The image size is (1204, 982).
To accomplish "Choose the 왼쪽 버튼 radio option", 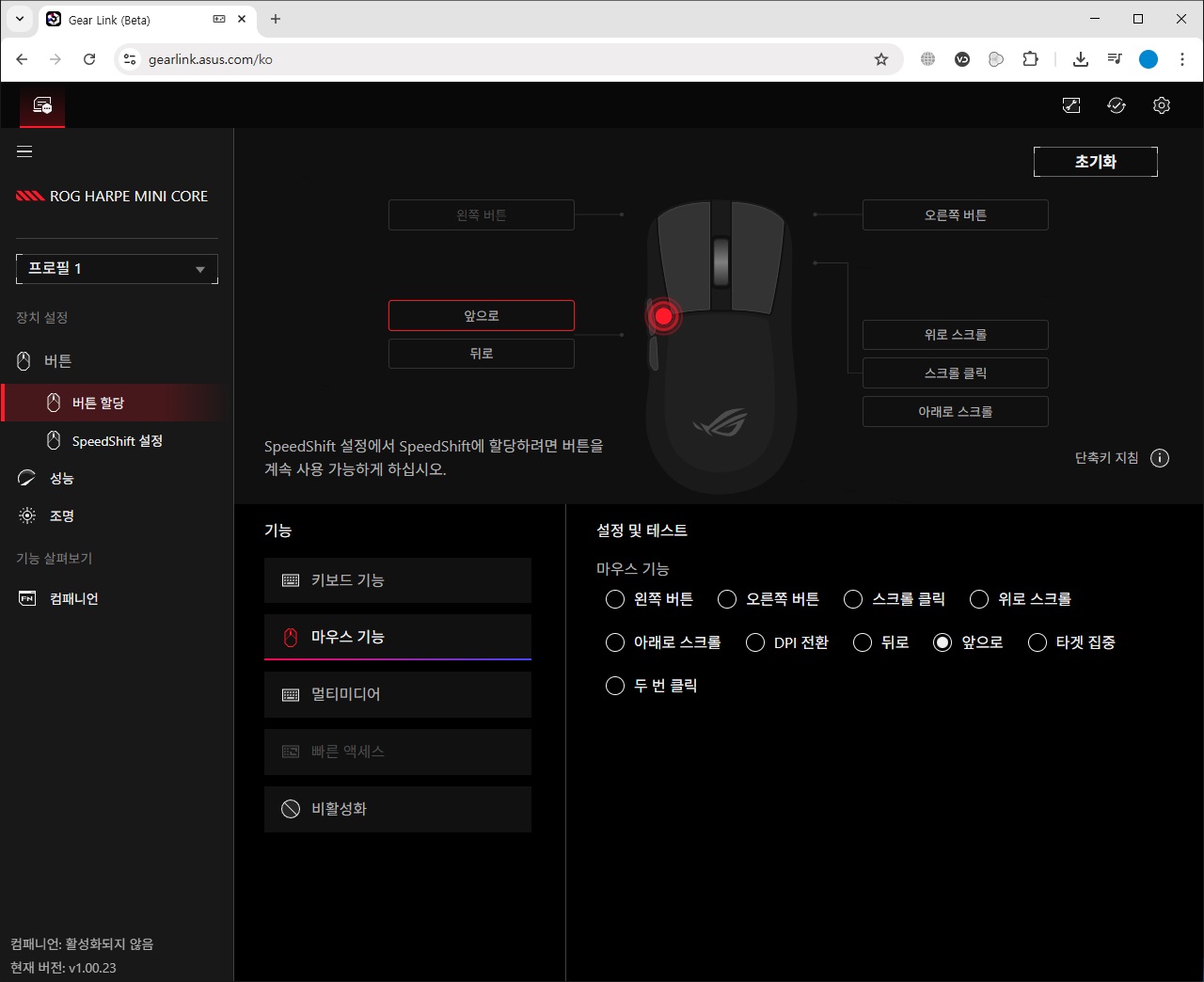I will point(615,599).
